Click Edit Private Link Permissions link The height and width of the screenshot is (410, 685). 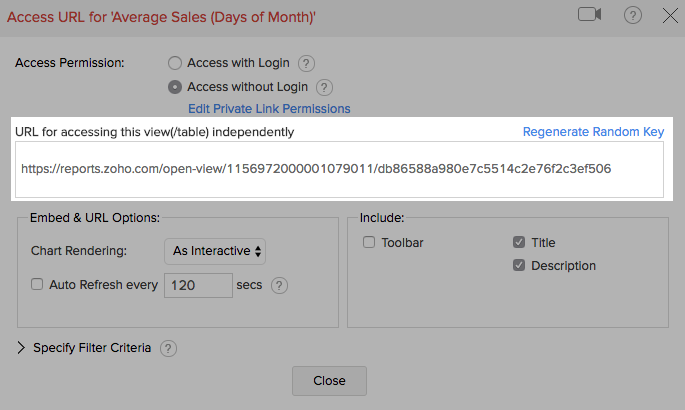click(x=269, y=108)
